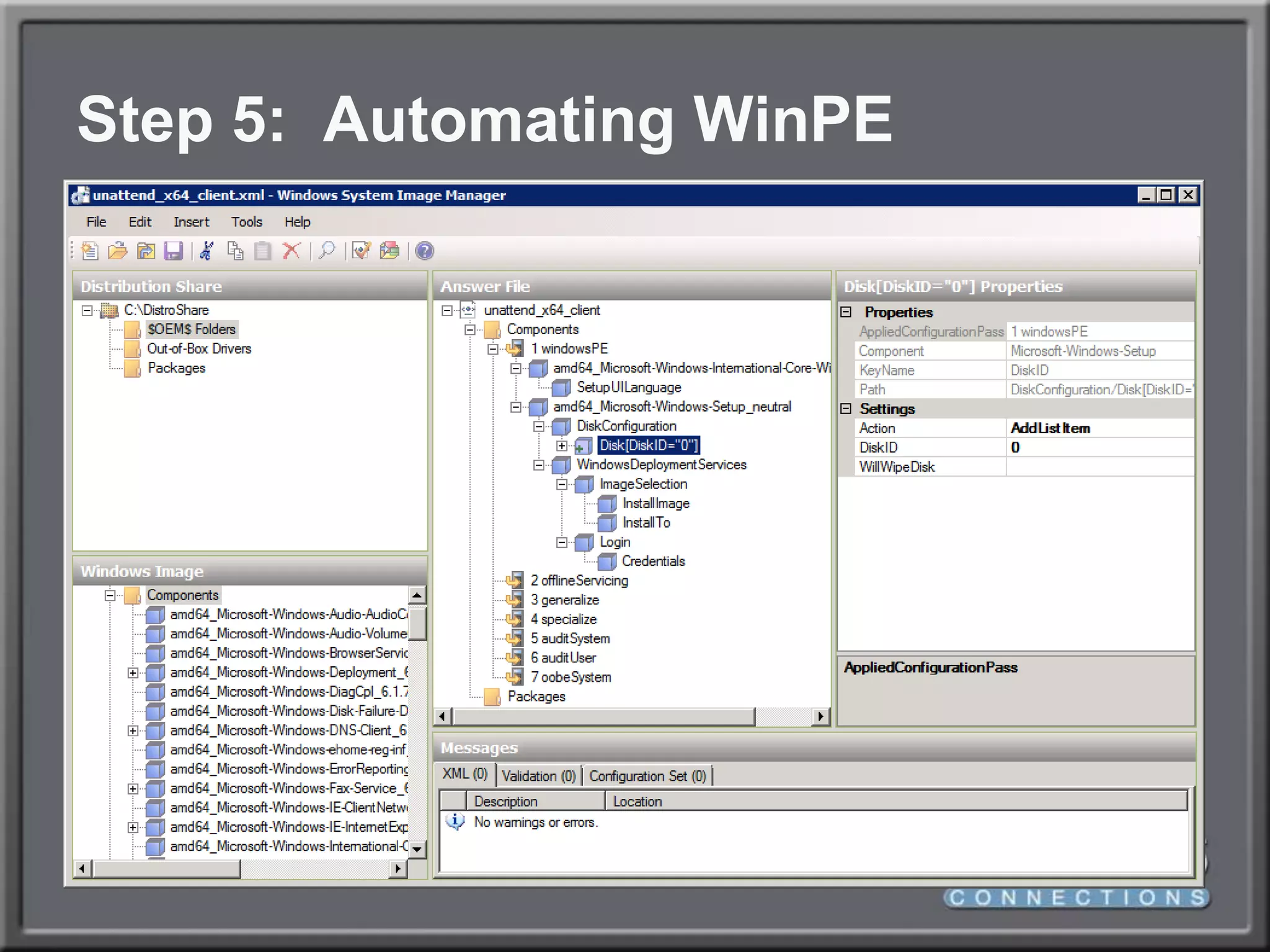Click the SIM app icon in the title bar

click(x=80, y=195)
